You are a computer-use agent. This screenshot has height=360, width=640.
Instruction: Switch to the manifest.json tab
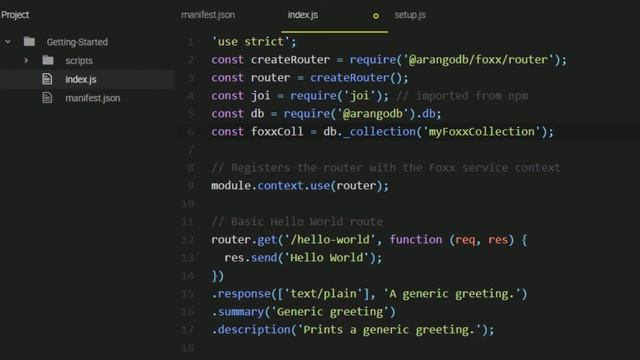tap(208, 15)
